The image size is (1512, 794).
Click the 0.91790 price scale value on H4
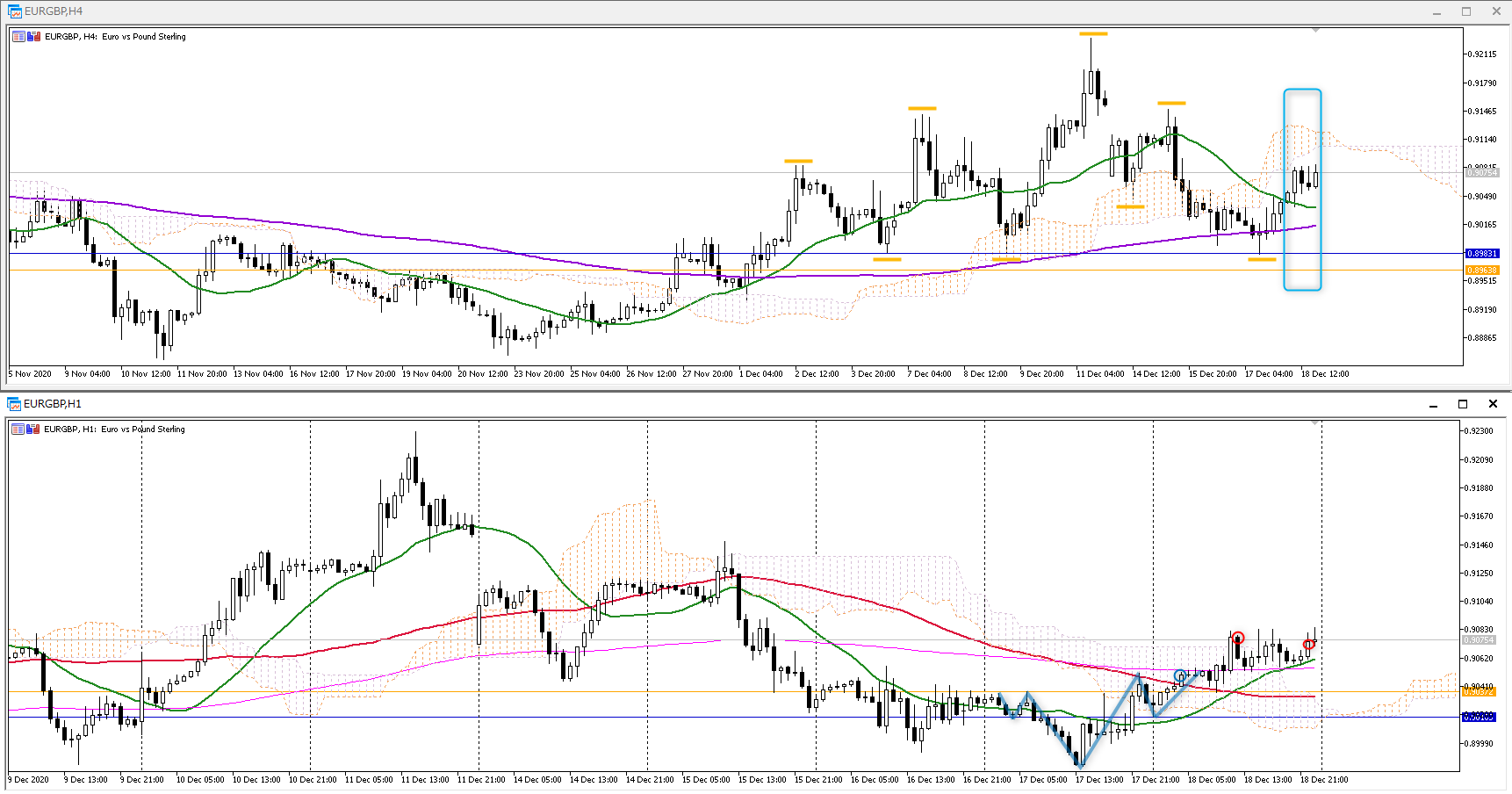(1482, 83)
